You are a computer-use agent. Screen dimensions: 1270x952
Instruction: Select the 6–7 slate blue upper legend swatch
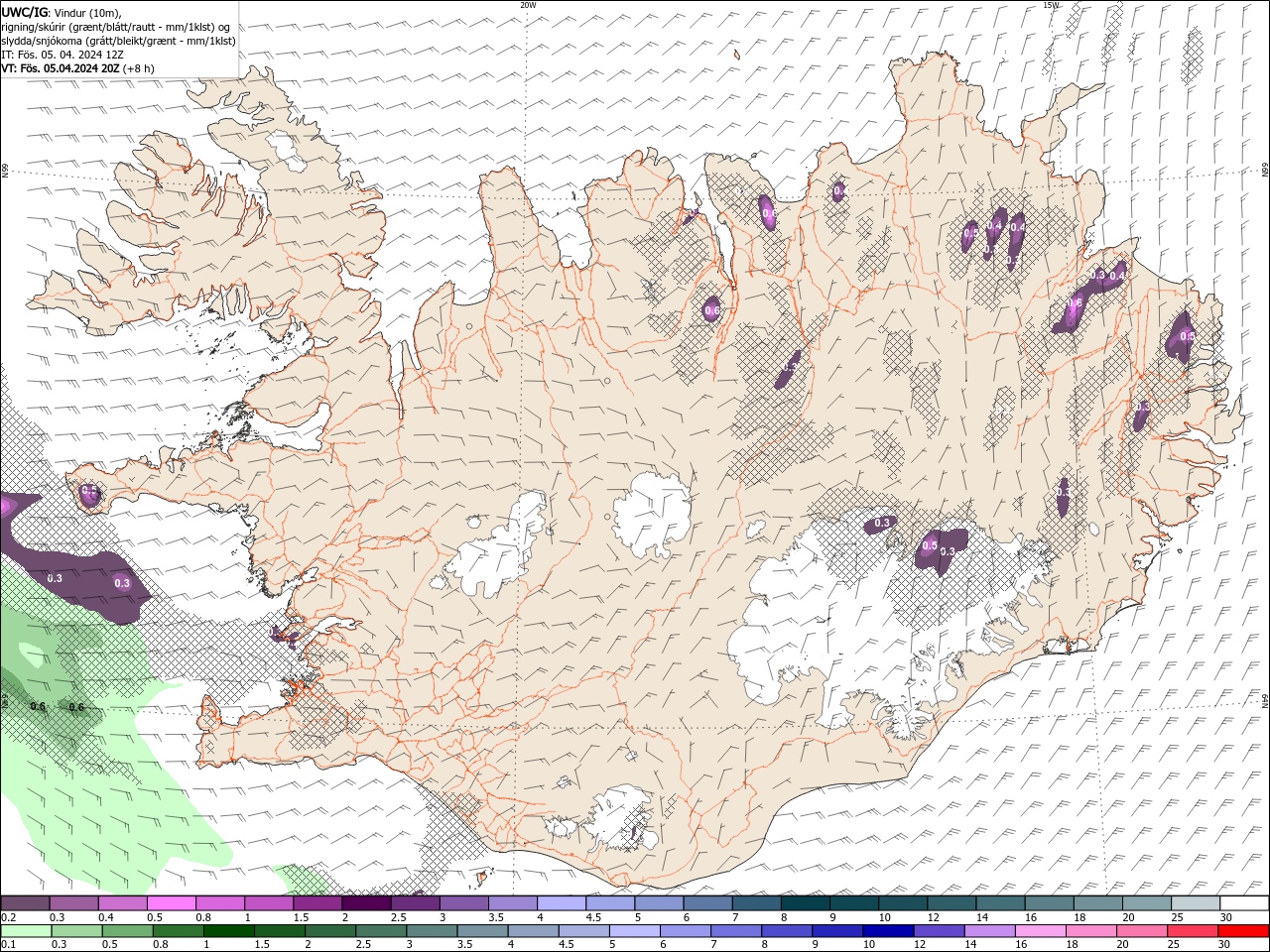[708, 903]
